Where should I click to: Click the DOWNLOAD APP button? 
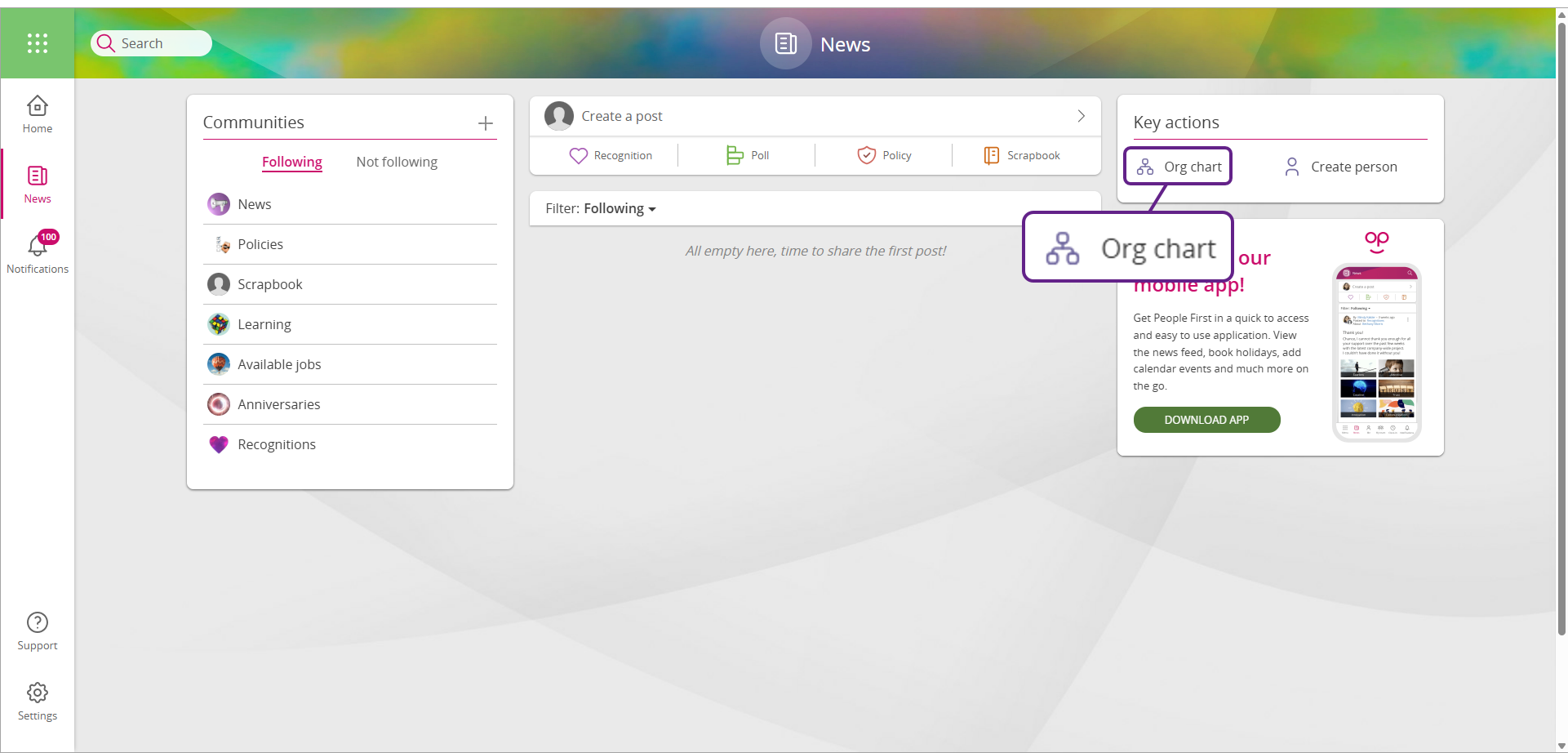point(1206,420)
